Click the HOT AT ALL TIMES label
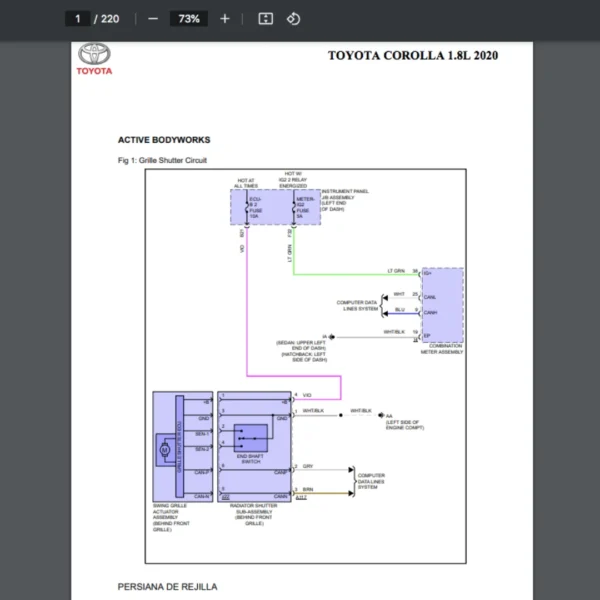 pos(246,183)
